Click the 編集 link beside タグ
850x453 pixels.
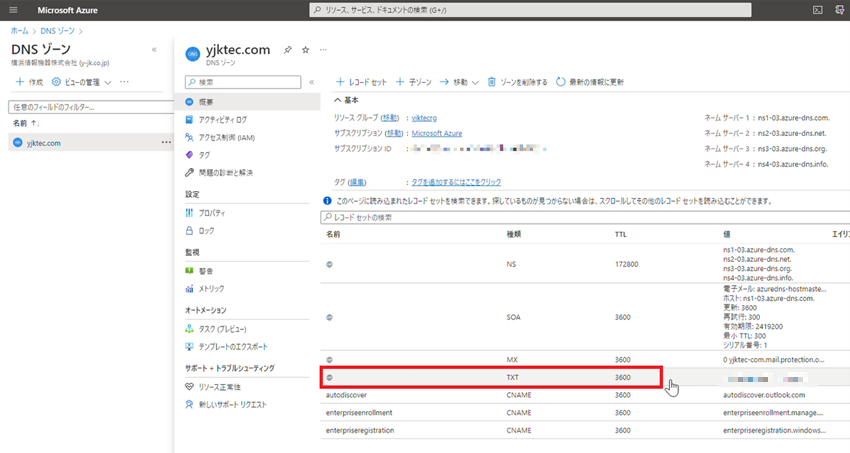tap(356, 182)
